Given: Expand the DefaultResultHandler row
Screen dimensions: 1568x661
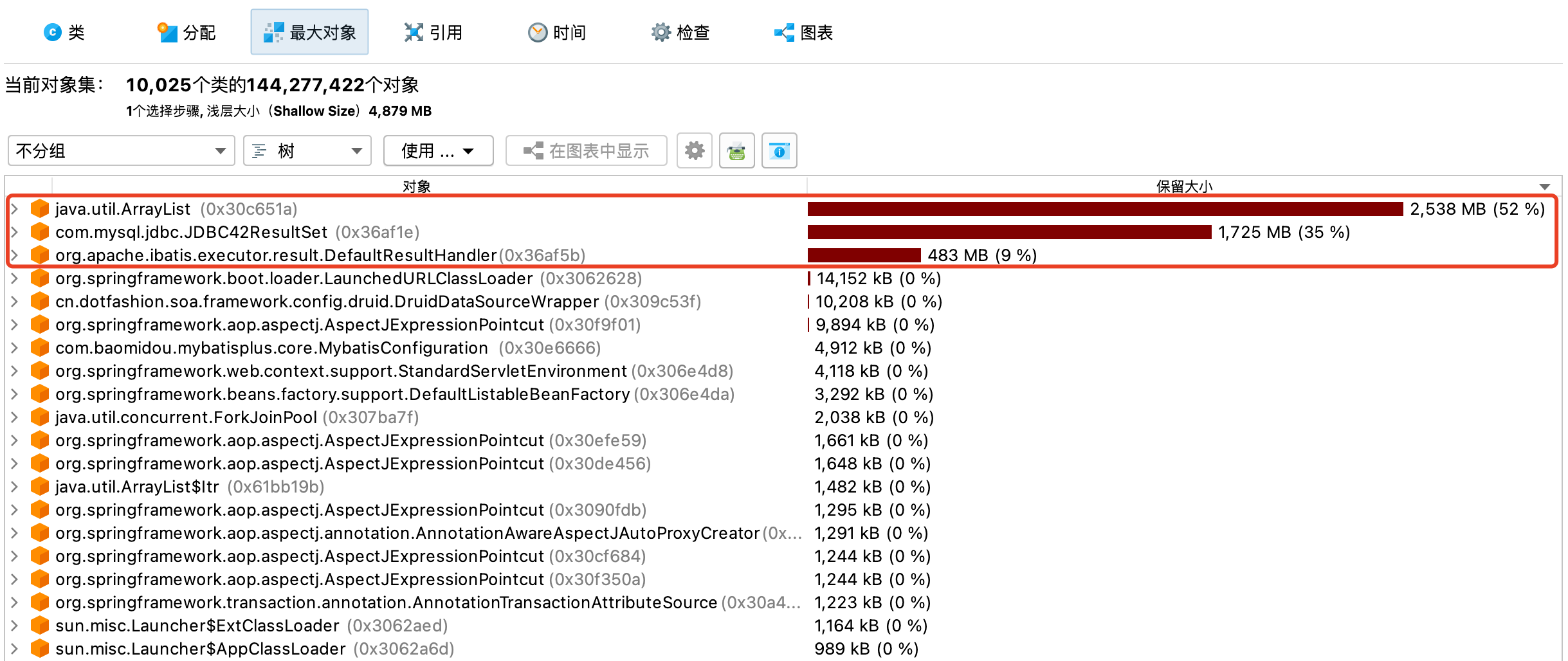Looking at the screenshot, I should [14, 255].
